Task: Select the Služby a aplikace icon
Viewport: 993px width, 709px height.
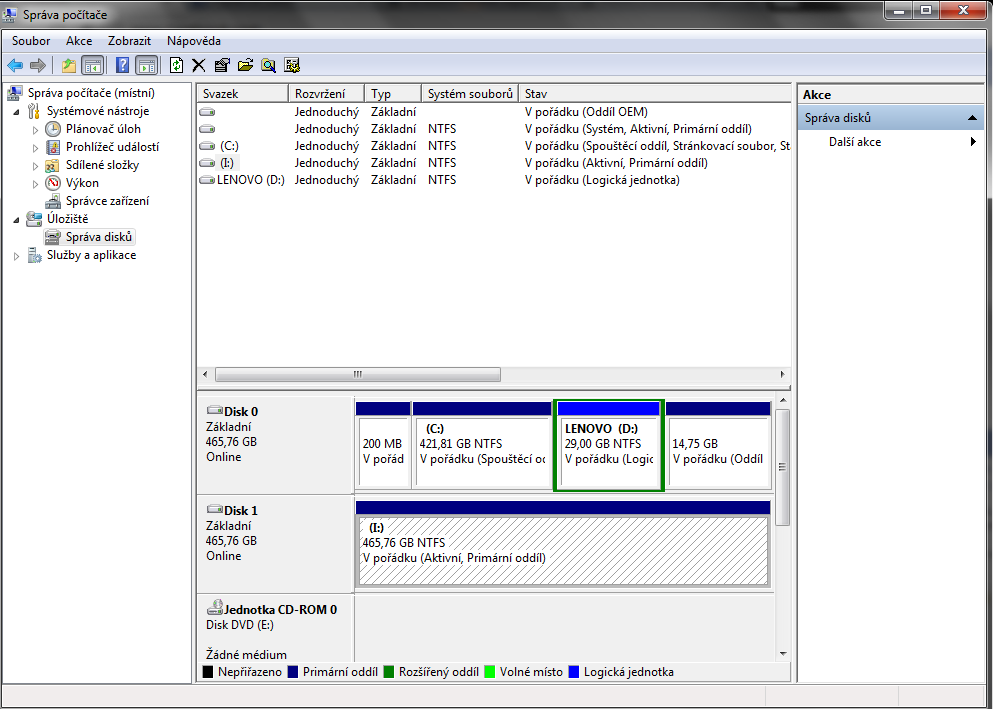Action: [34, 255]
